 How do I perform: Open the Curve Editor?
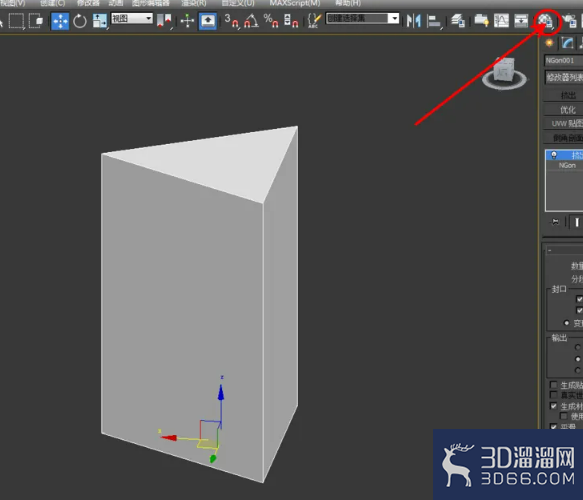tap(501, 21)
